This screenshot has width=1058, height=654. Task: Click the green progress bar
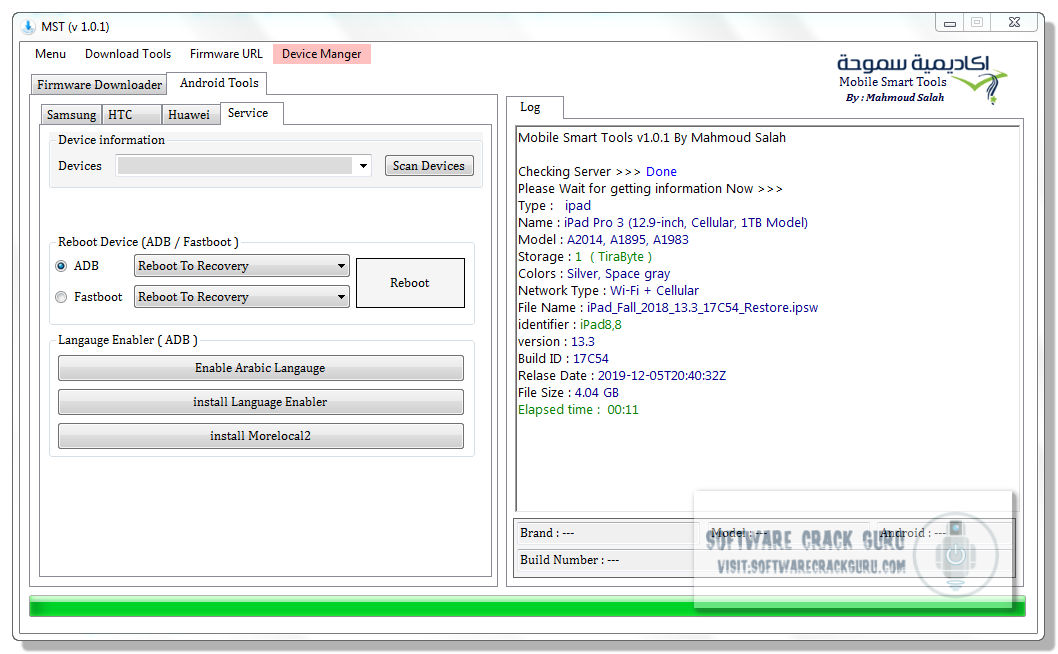[x=527, y=606]
